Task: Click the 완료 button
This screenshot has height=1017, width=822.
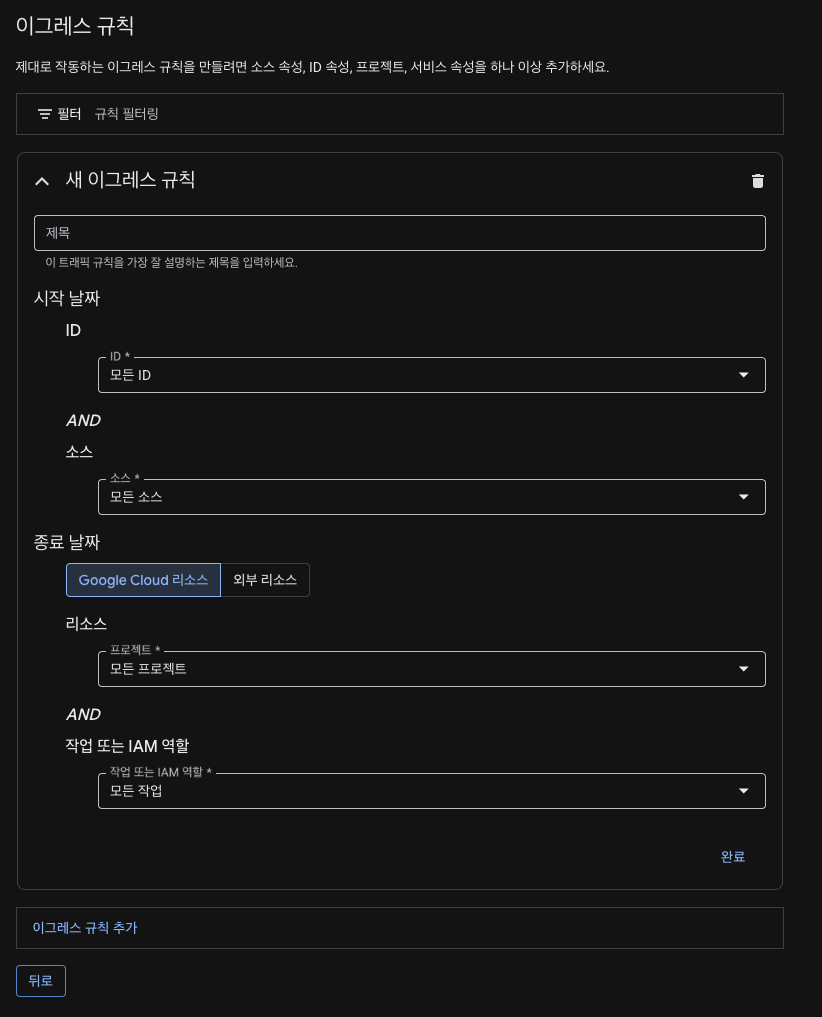Action: coord(732,857)
